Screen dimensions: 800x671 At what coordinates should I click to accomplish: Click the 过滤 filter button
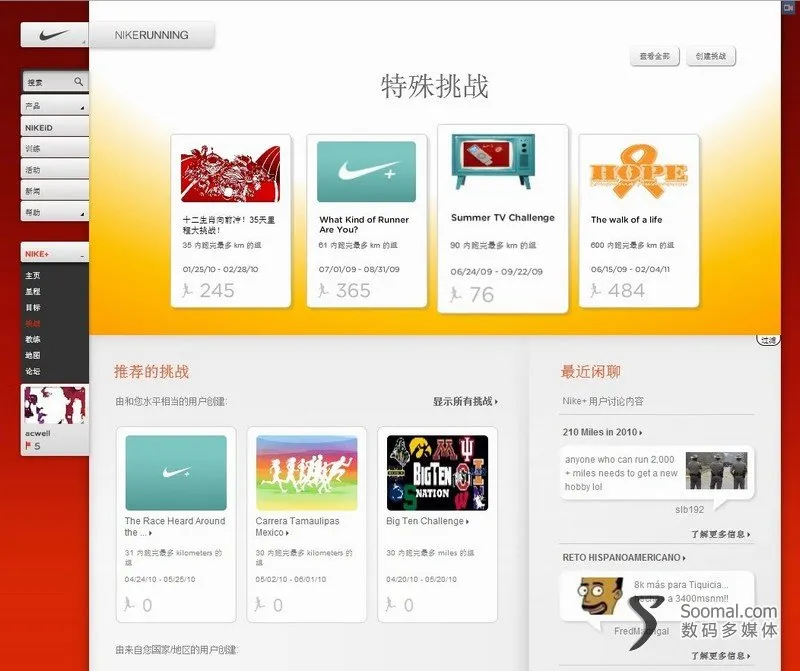[x=768, y=340]
